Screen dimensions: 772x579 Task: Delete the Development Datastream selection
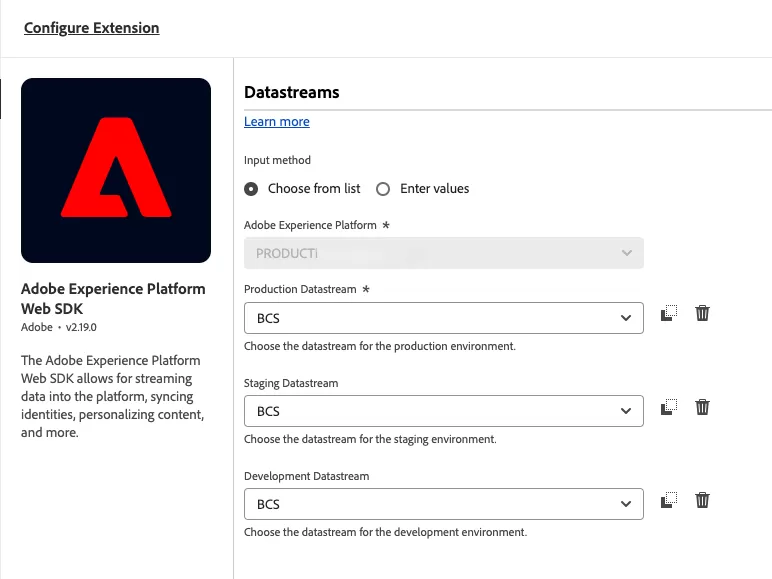[x=702, y=500]
